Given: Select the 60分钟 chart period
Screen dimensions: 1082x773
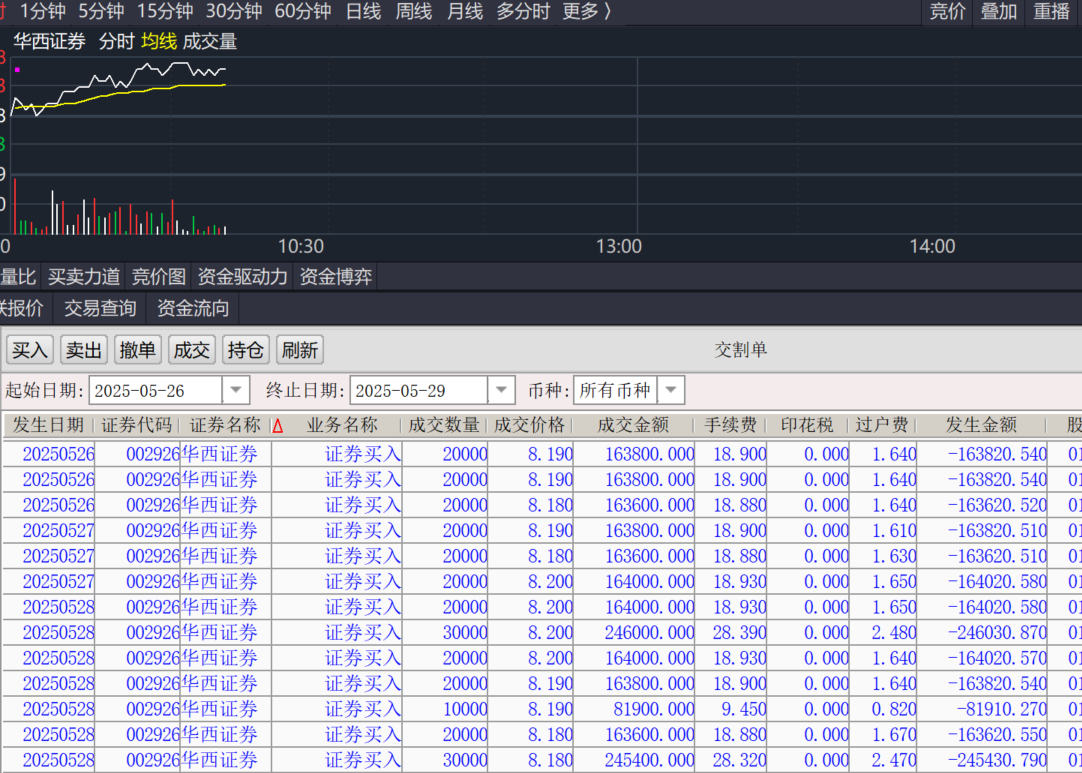Looking at the screenshot, I should (x=303, y=11).
